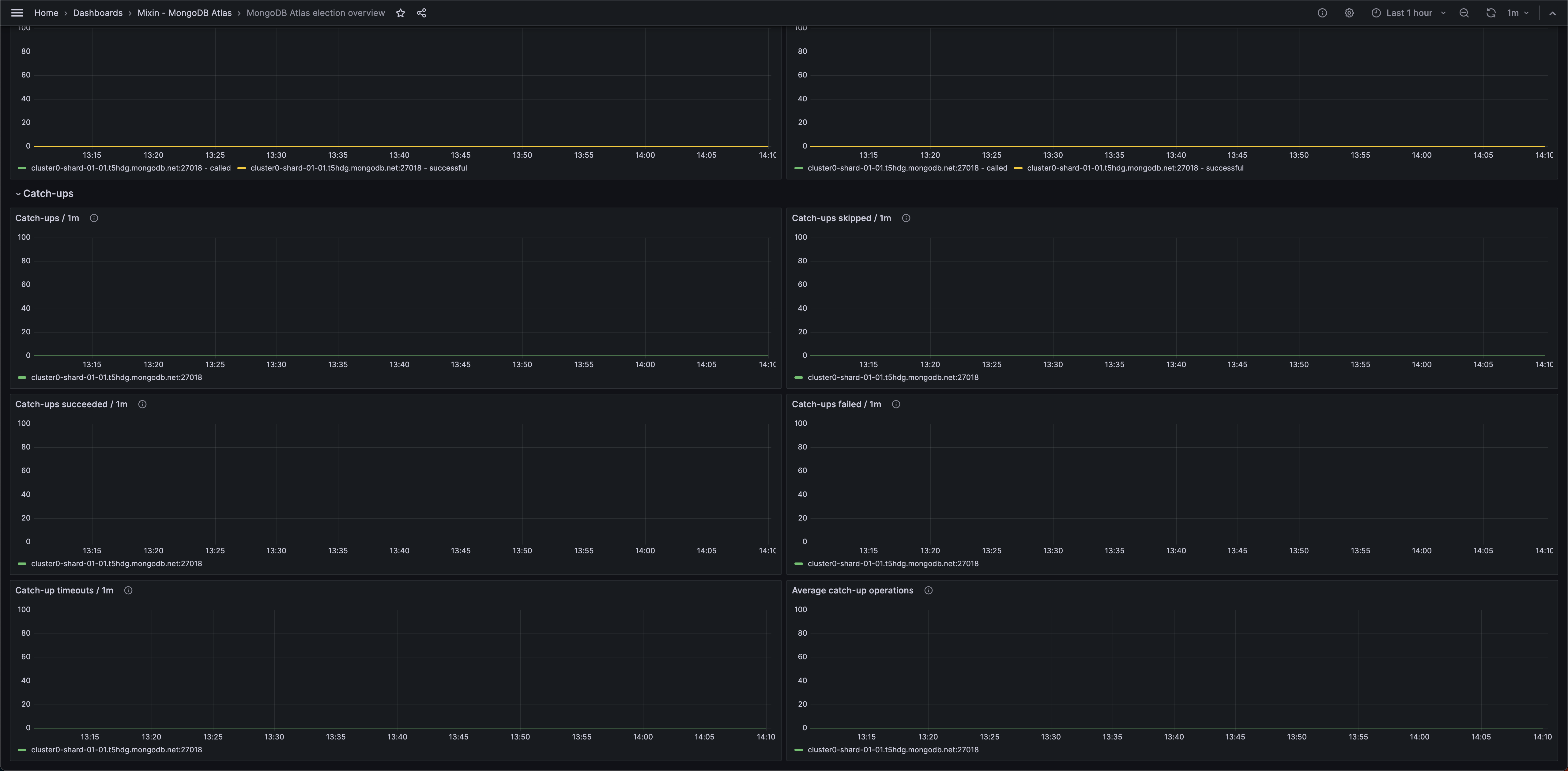
Task: Click the green legend swatch in Catch-ups succeeded
Action: click(22, 564)
